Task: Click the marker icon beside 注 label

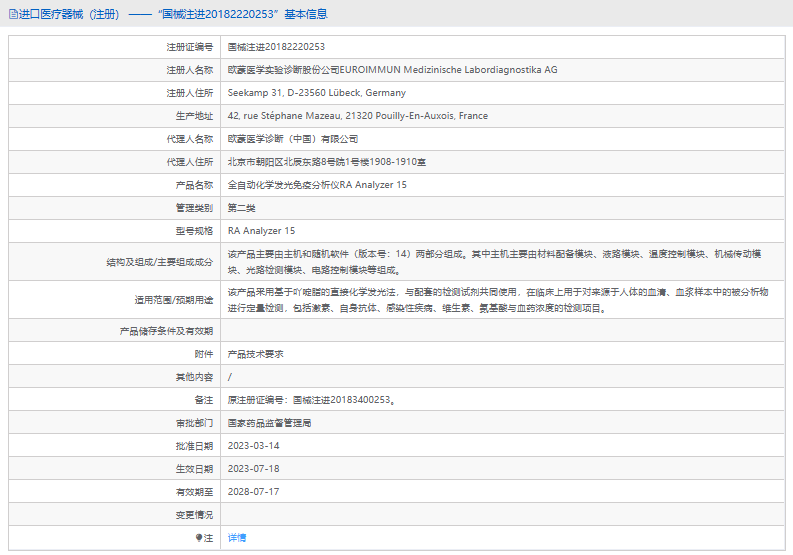Action: coord(198,538)
